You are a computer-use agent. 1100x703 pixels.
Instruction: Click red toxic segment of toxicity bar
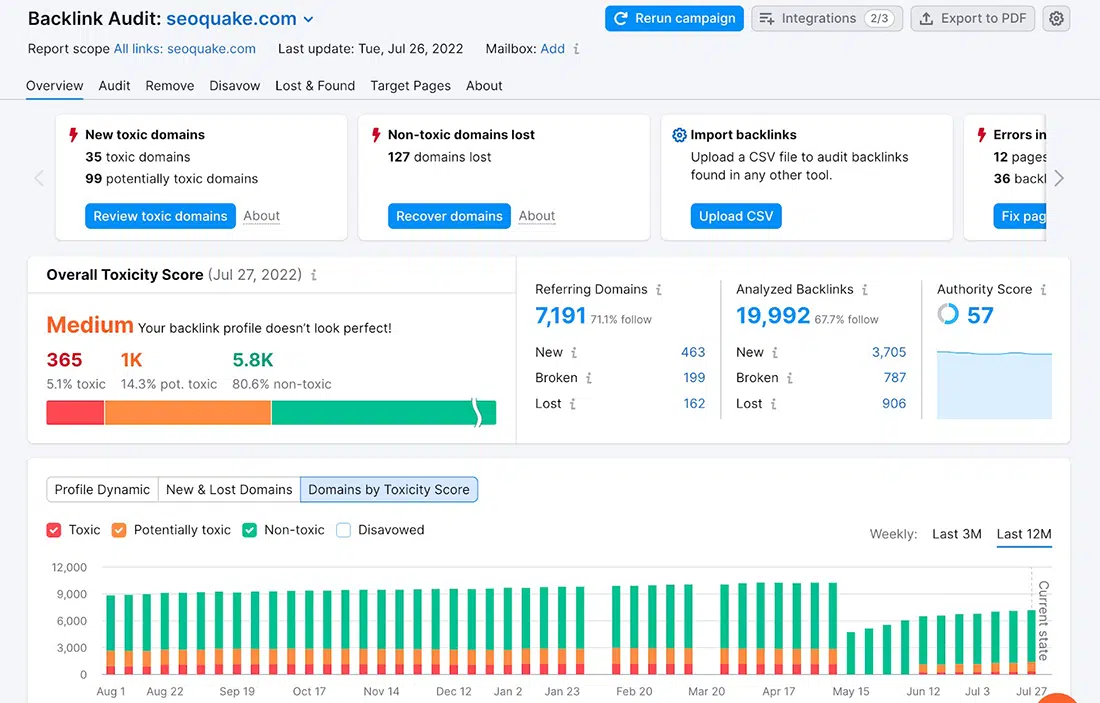pos(75,413)
